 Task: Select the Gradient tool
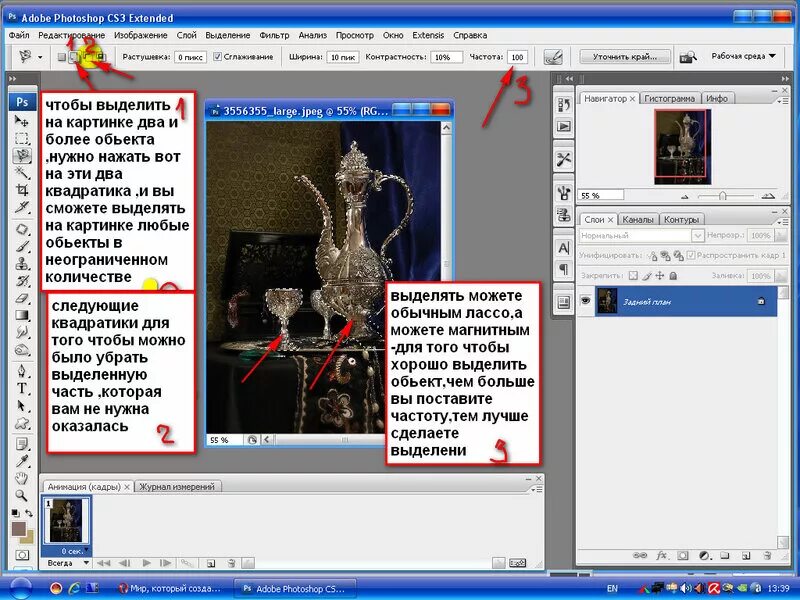21,315
